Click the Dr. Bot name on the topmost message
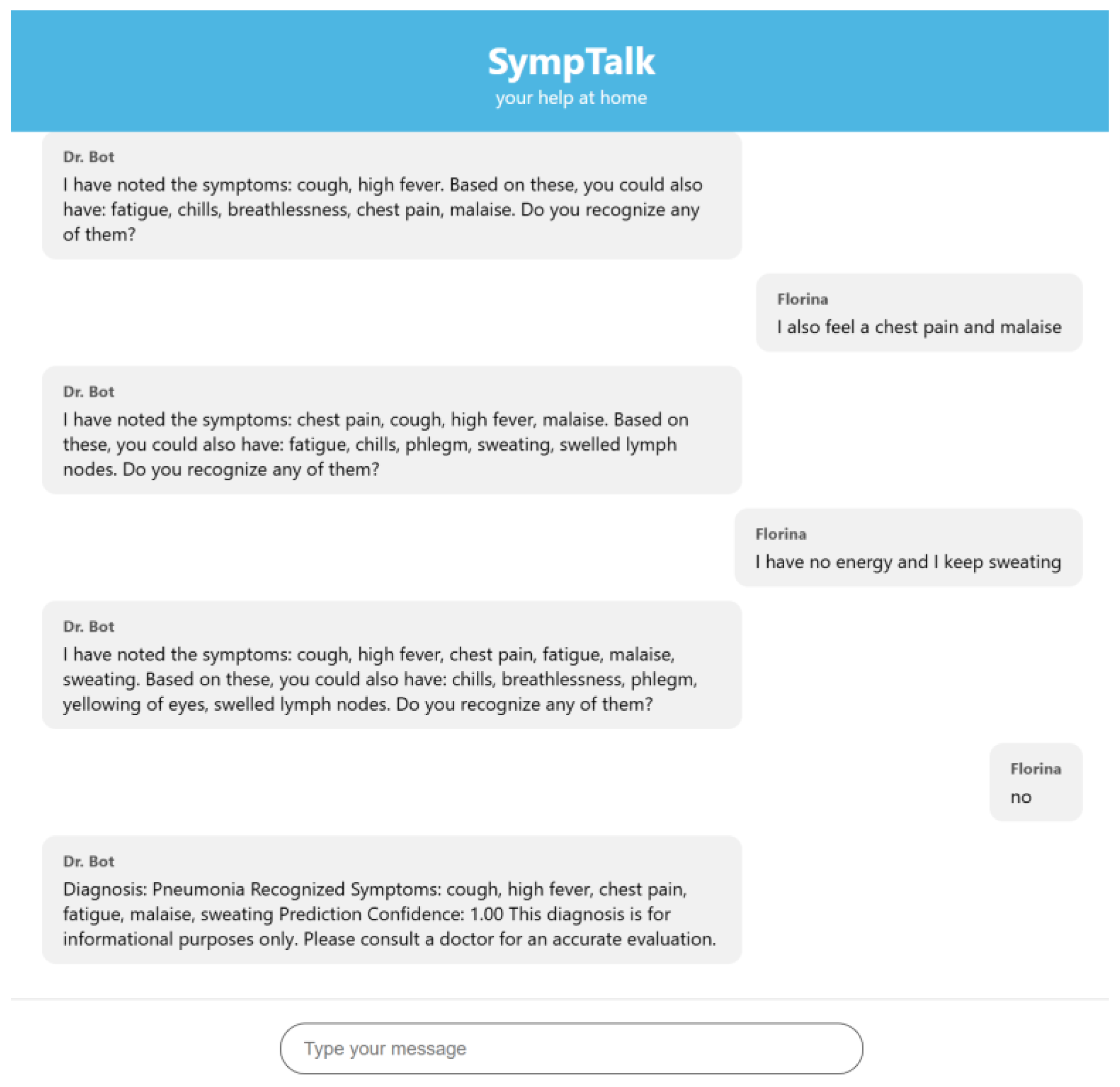Viewport: 1120px width, 1087px height. click(89, 157)
